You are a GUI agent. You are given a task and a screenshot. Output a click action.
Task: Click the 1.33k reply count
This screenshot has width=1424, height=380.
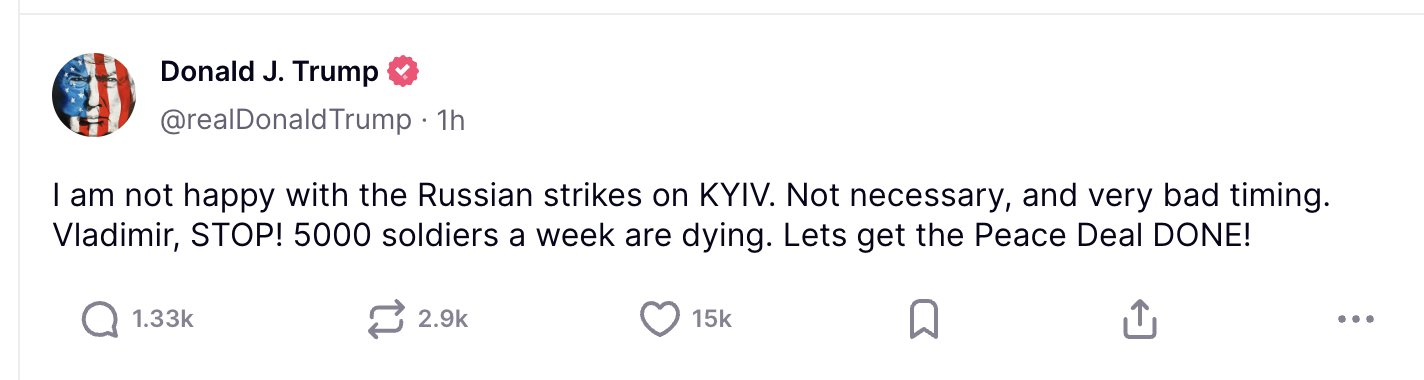click(x=161, y=320)
